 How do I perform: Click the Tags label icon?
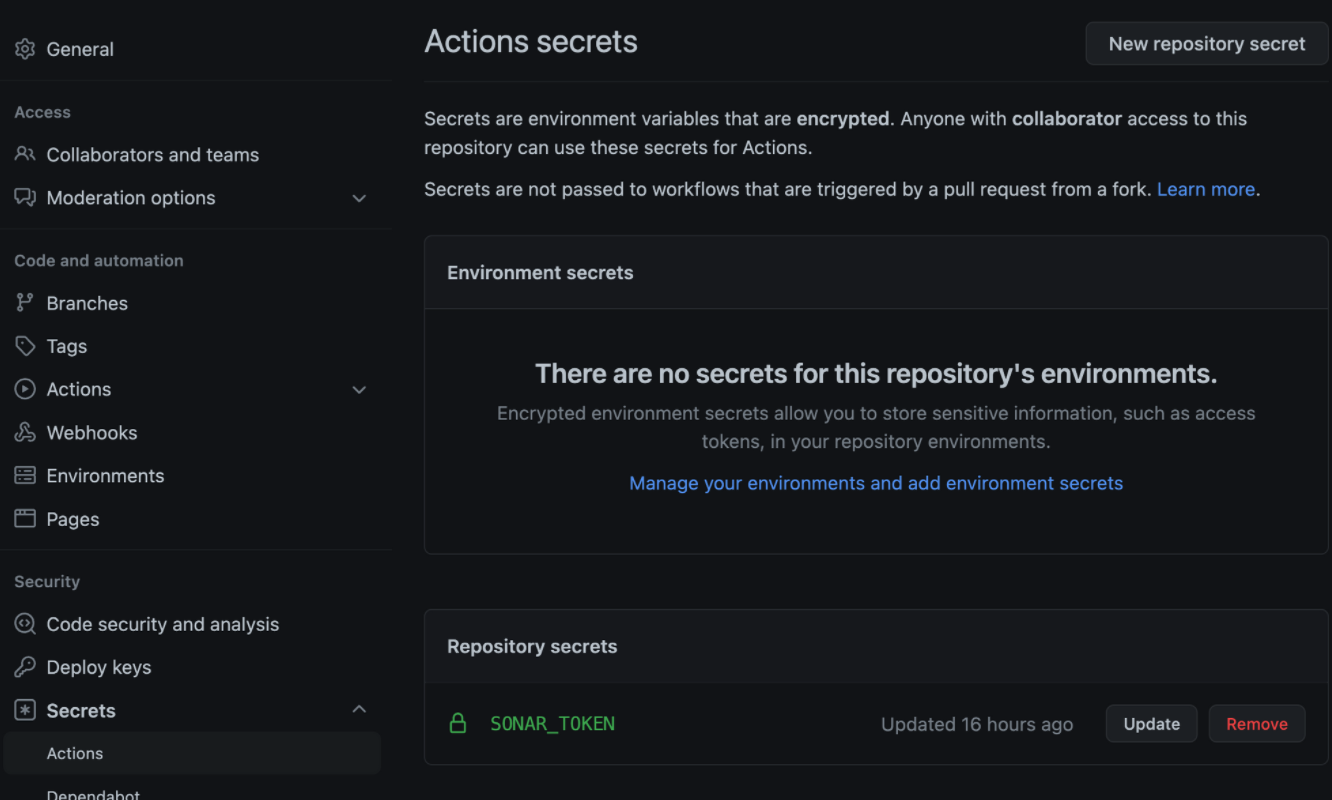click(25, 346)
